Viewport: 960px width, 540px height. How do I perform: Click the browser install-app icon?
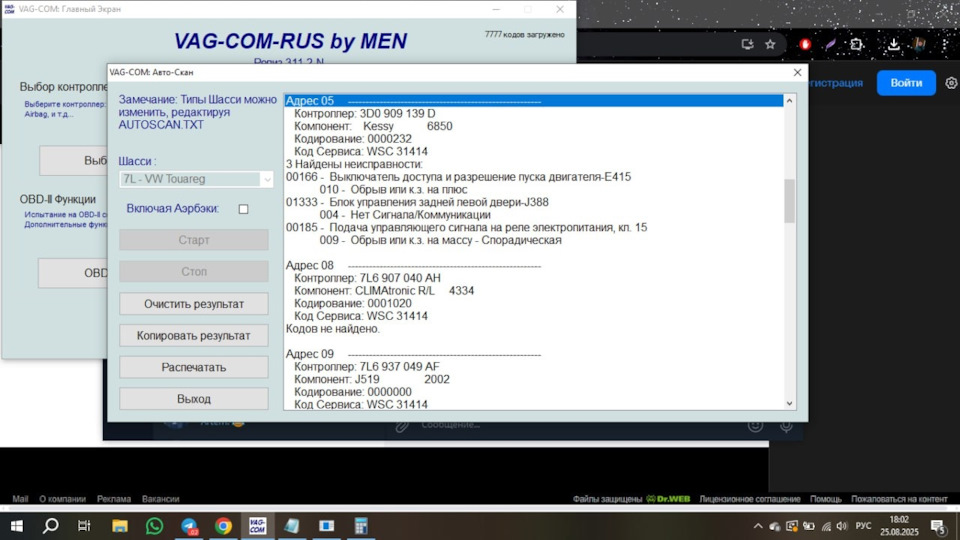747,44
